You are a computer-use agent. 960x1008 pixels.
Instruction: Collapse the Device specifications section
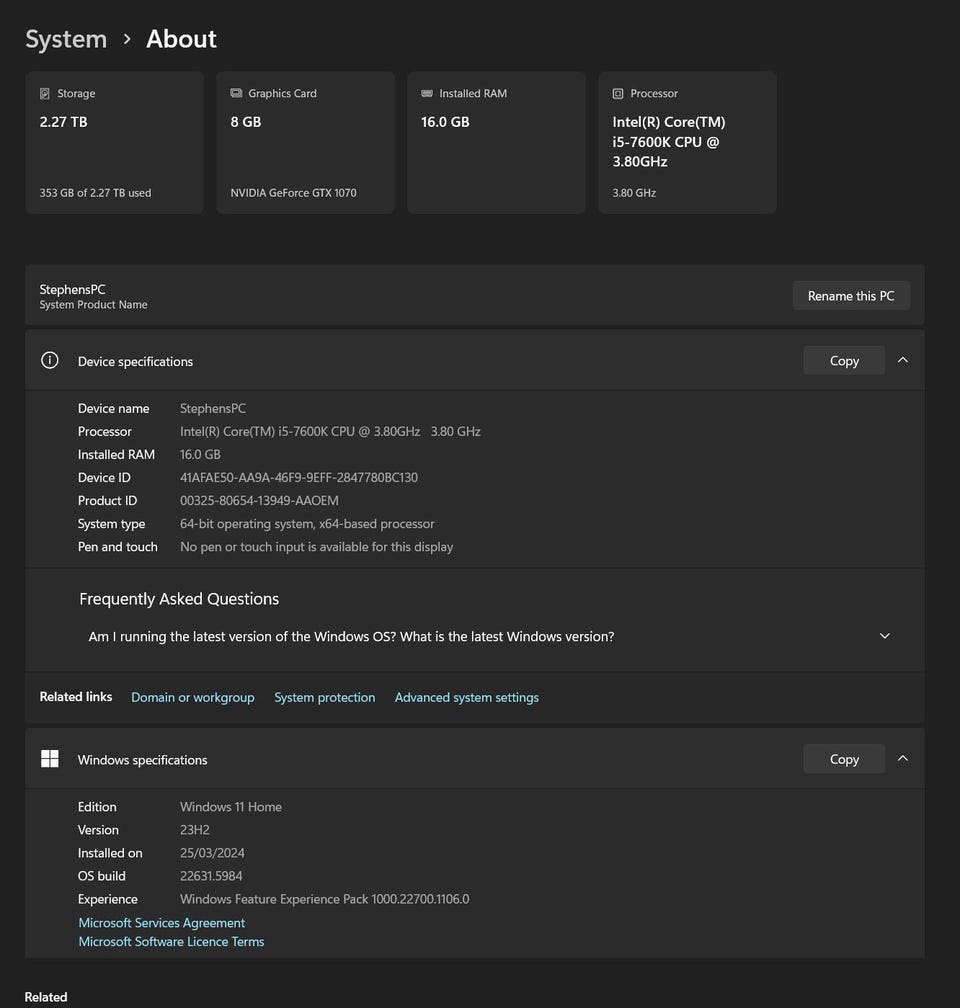tap(903, 360)
